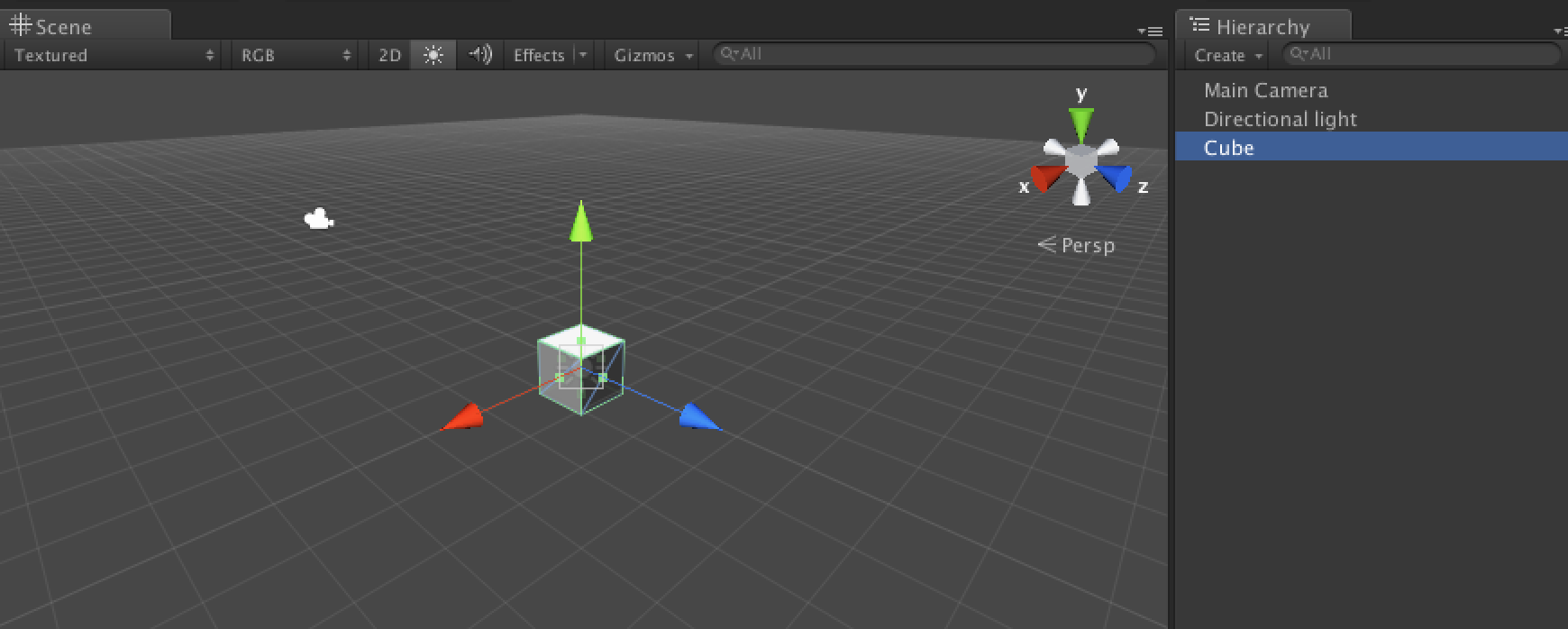Click Scene view search magnifier icon
This screenshot has width=1568, height=629.
(x=729, y=54)
